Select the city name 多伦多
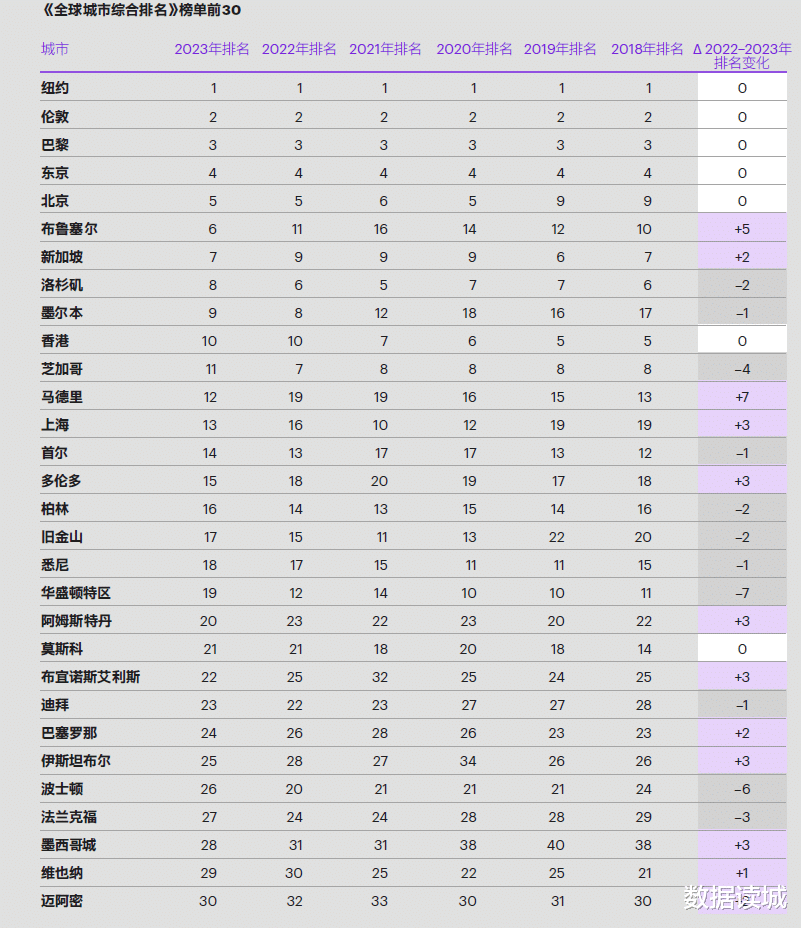 tap(62, 481)
